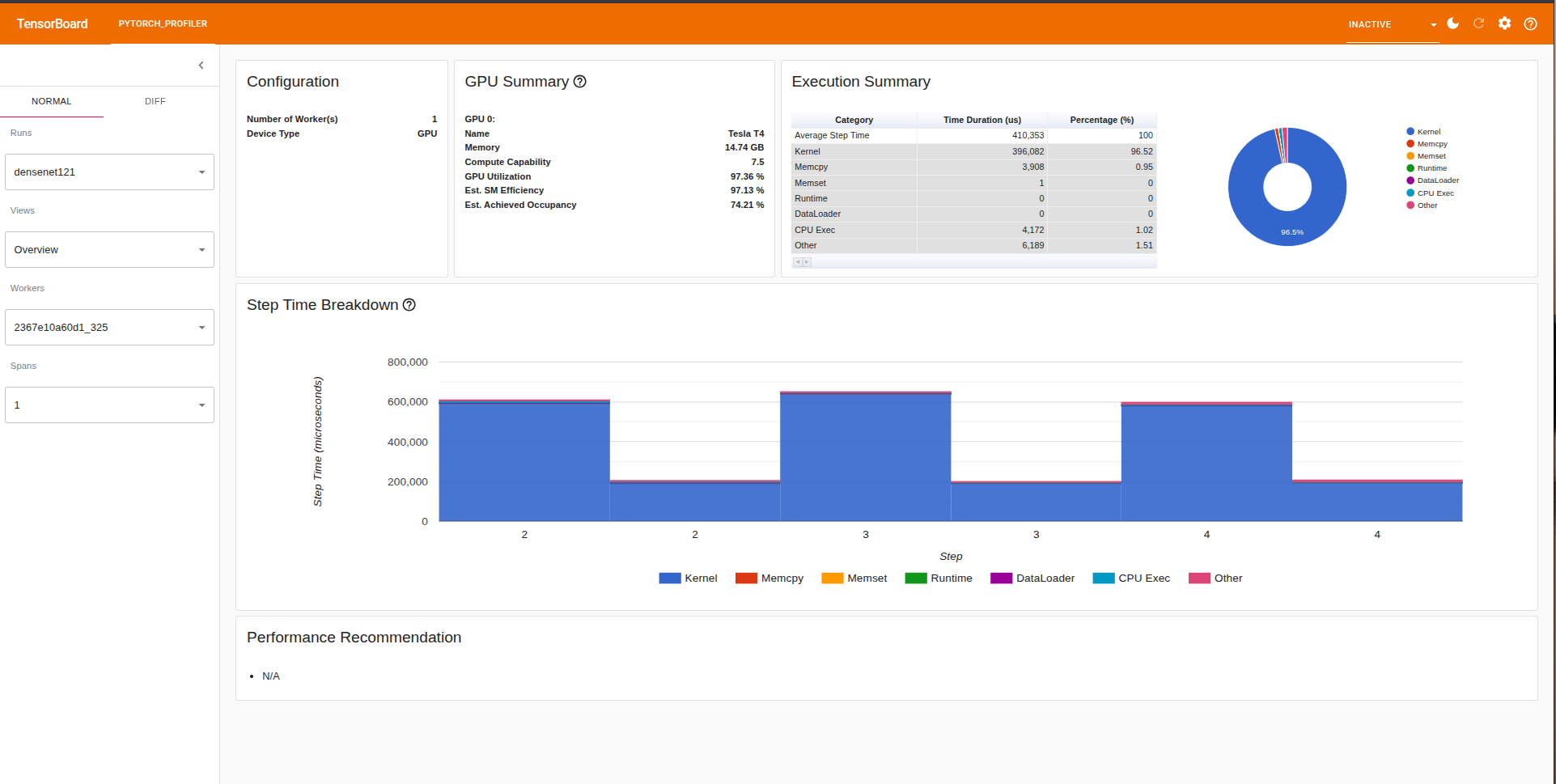Open the Views dropdown showing Overview

(x=109, y=249)
